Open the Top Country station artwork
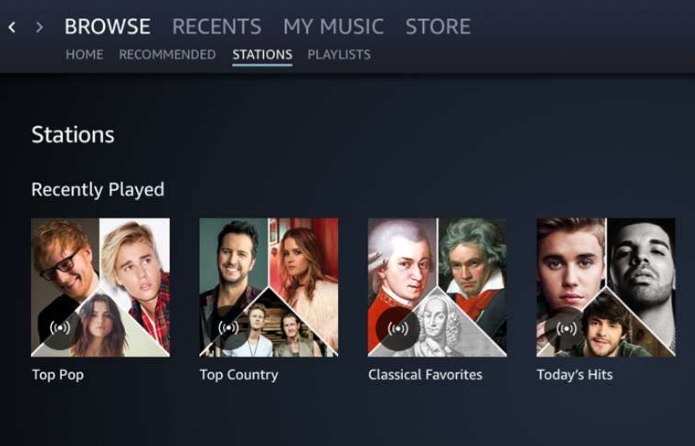Image resolution: width=695 pixels, height=446 pixels. 269,287
